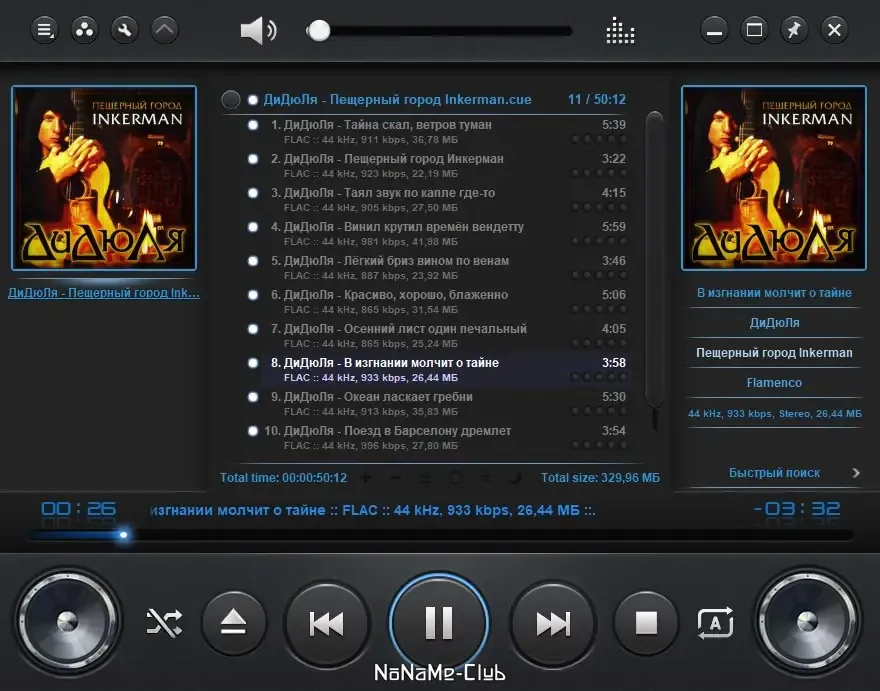Toggle remaining time display -03:32
Viewport: 880px width, 691px height.
click(x=797, y=509)
